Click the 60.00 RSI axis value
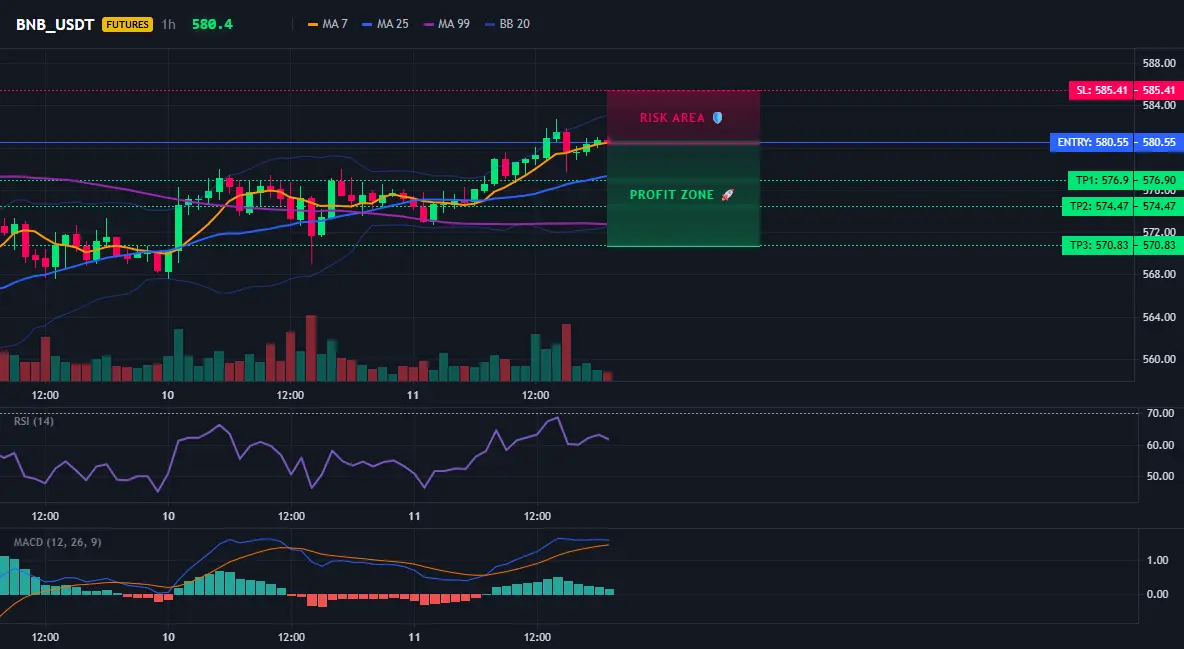This screenshot has height=649, width=1184. click(1161, 446)
